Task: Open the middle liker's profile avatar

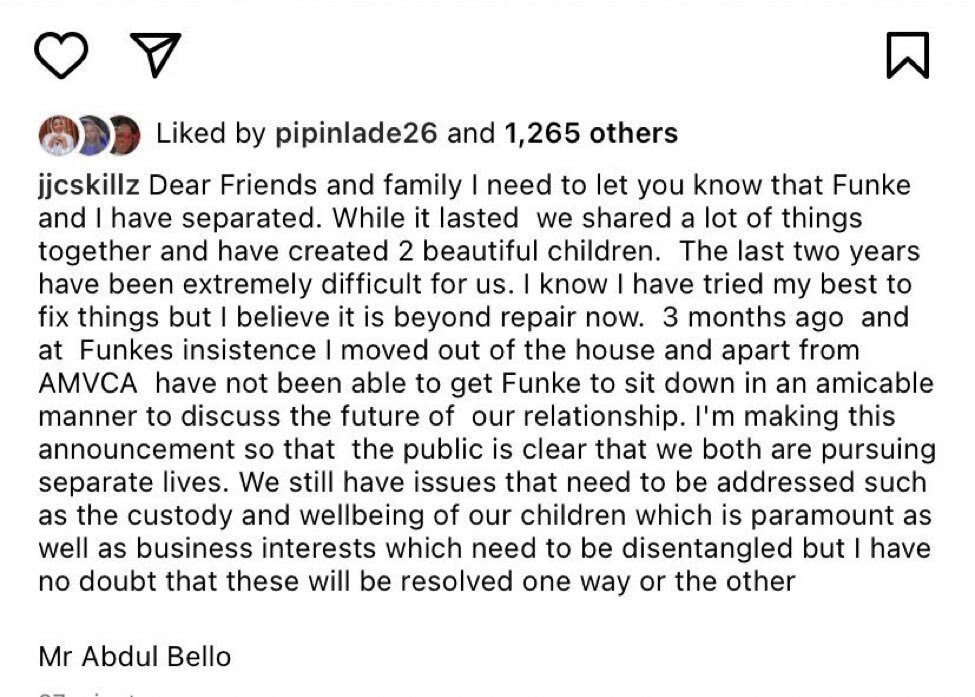Action: point(95,135)
